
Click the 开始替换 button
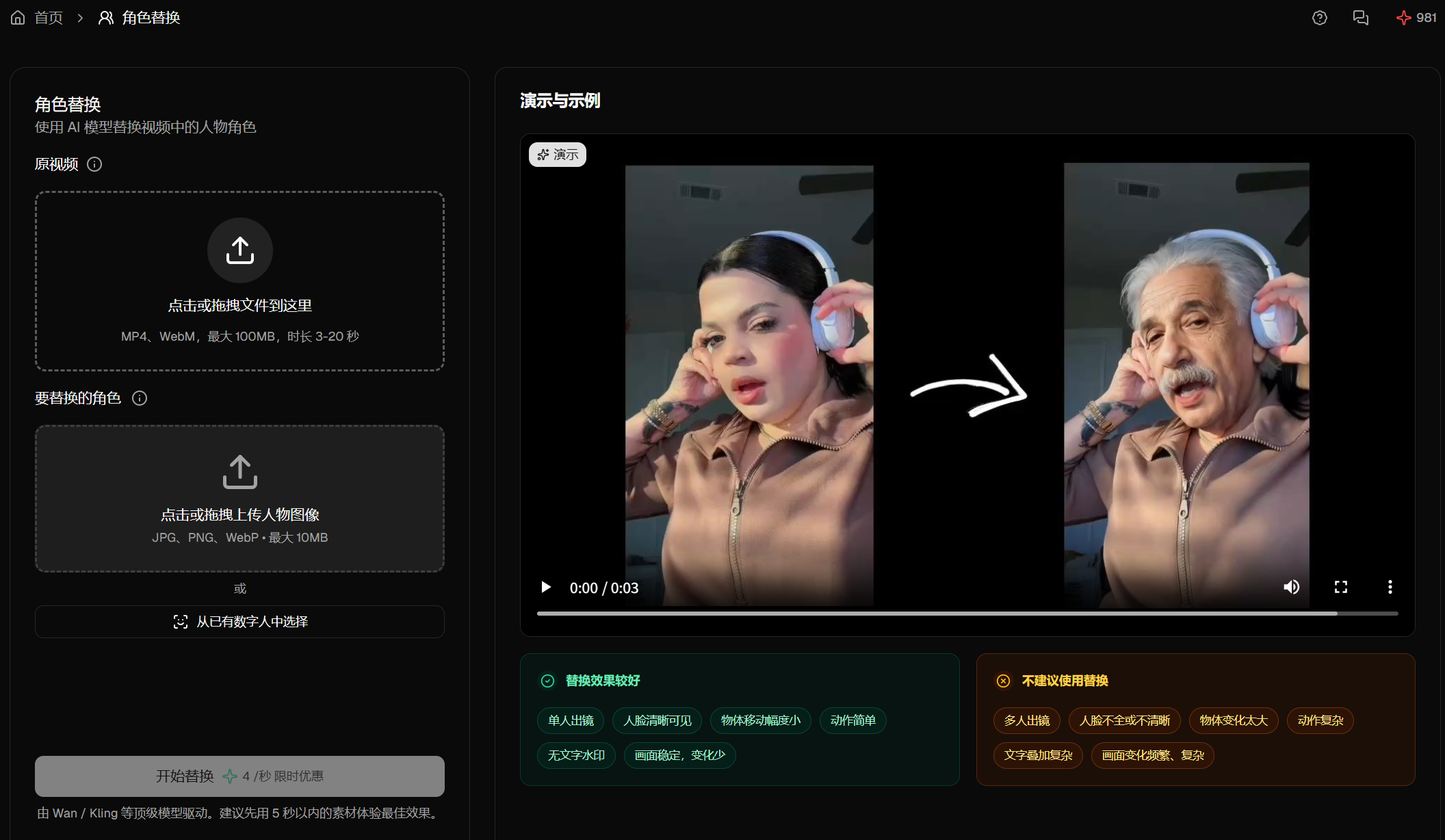click(239, 776)
